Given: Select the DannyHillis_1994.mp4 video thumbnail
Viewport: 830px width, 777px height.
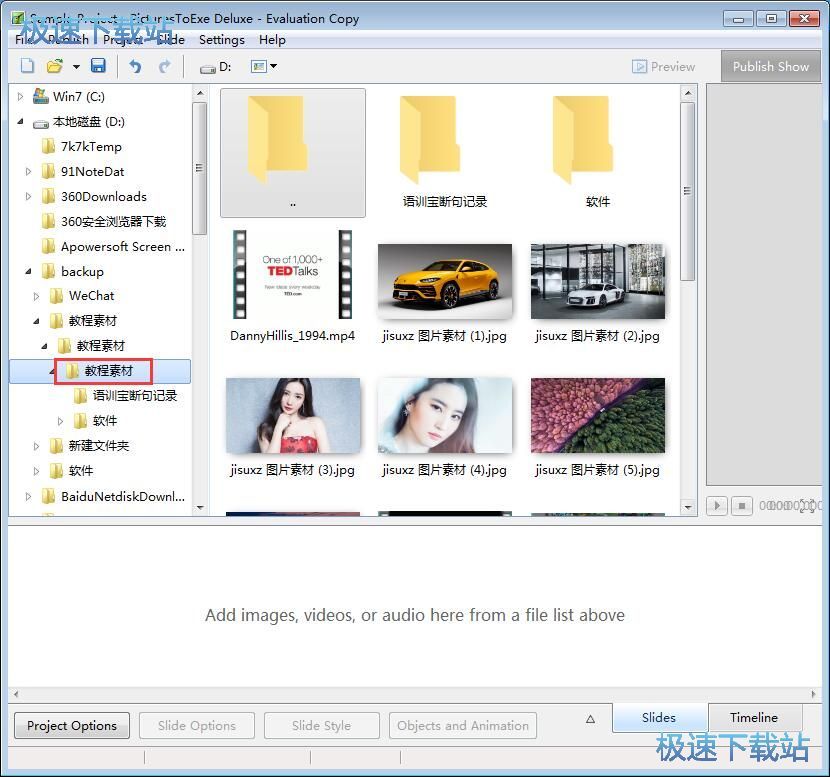Looking at the screenshot, I should [292, 275].
